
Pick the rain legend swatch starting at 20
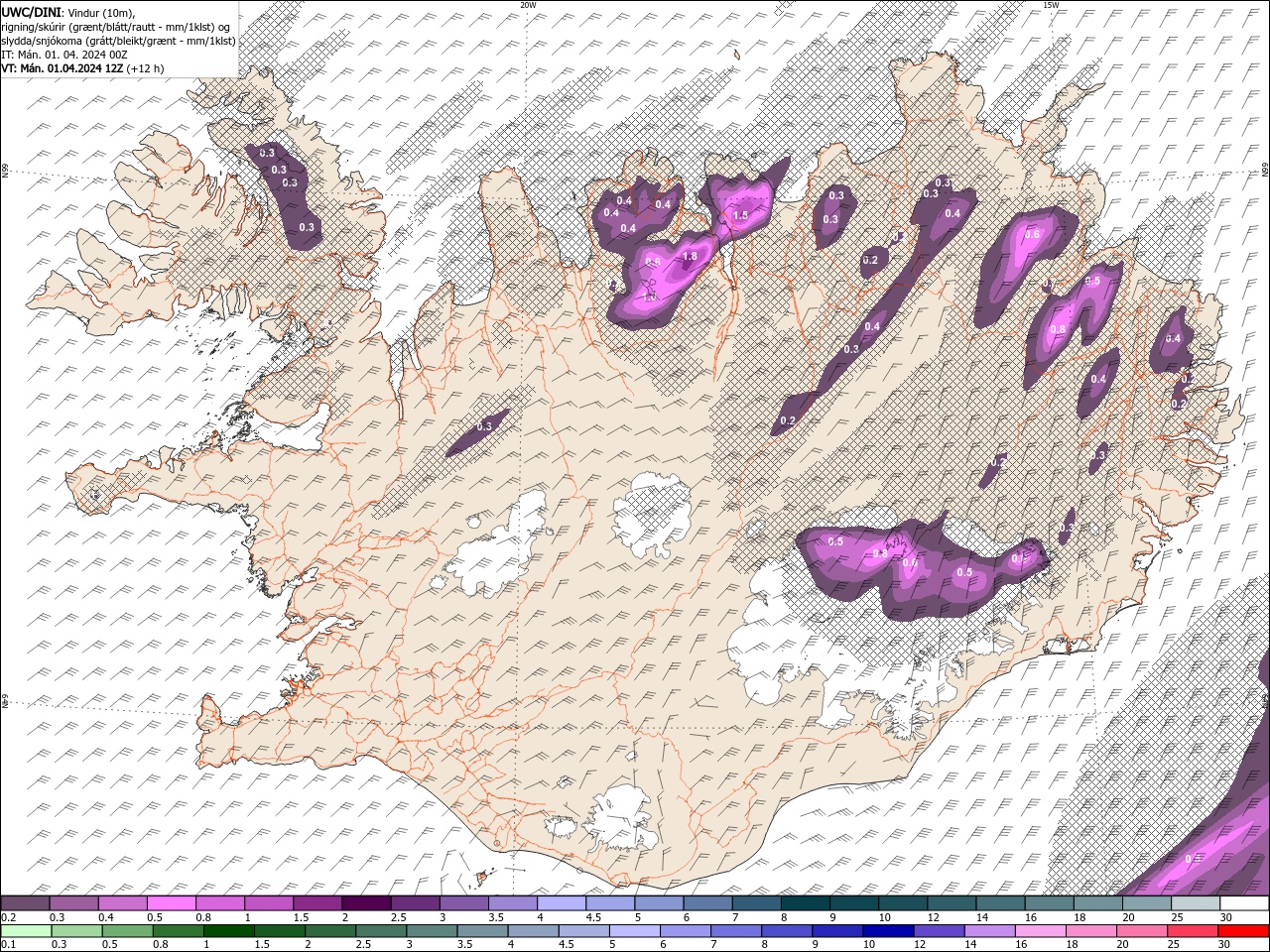[1141, 931]
